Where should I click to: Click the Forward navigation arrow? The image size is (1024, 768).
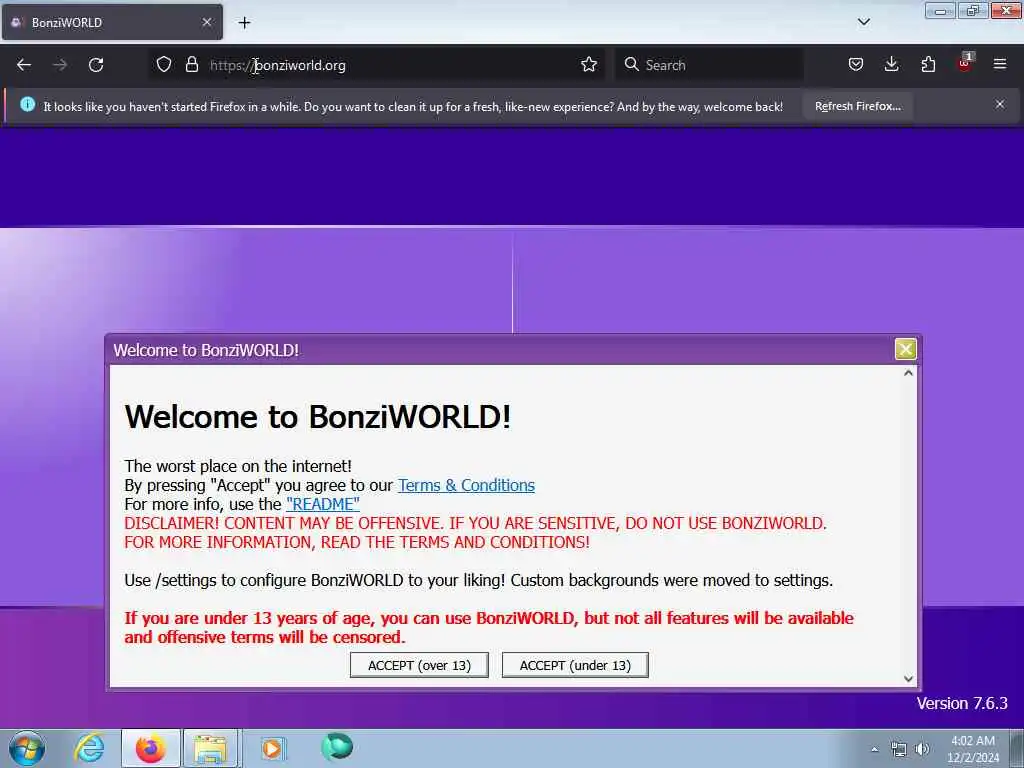pos(60,65)
